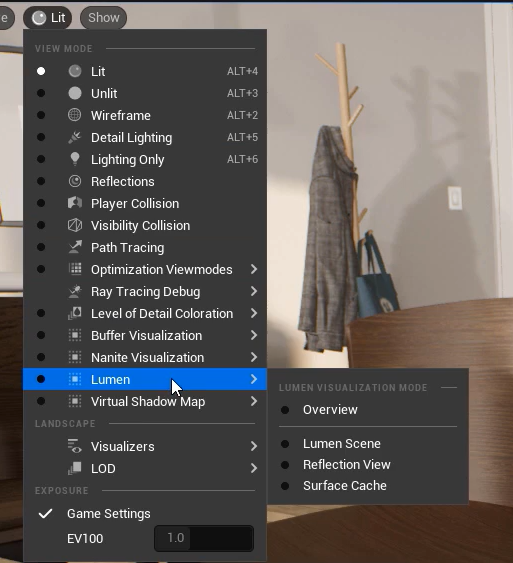Expand the Buffer Visualization submenu arrow
513x563 pixels.
(x=254, y=335)
